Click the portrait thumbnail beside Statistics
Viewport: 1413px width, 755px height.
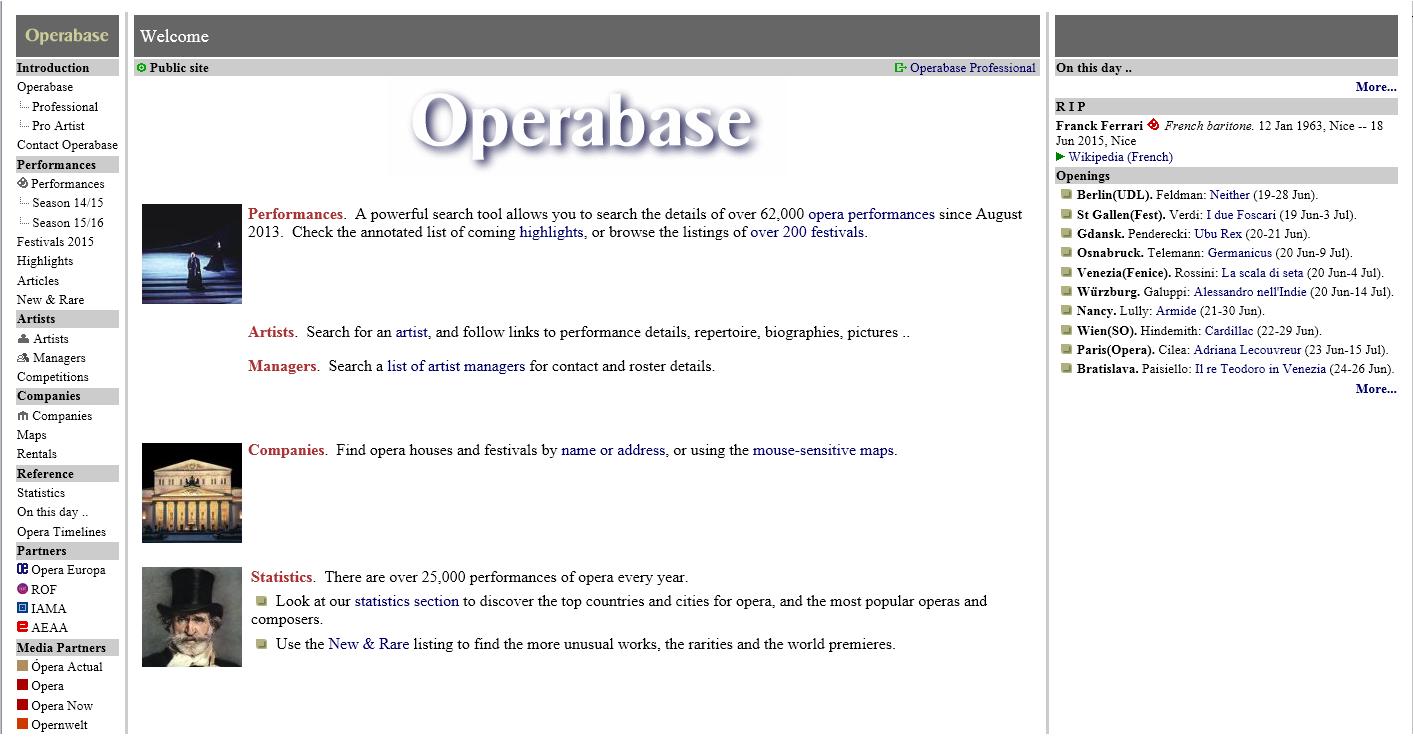[x=192, y=617]
